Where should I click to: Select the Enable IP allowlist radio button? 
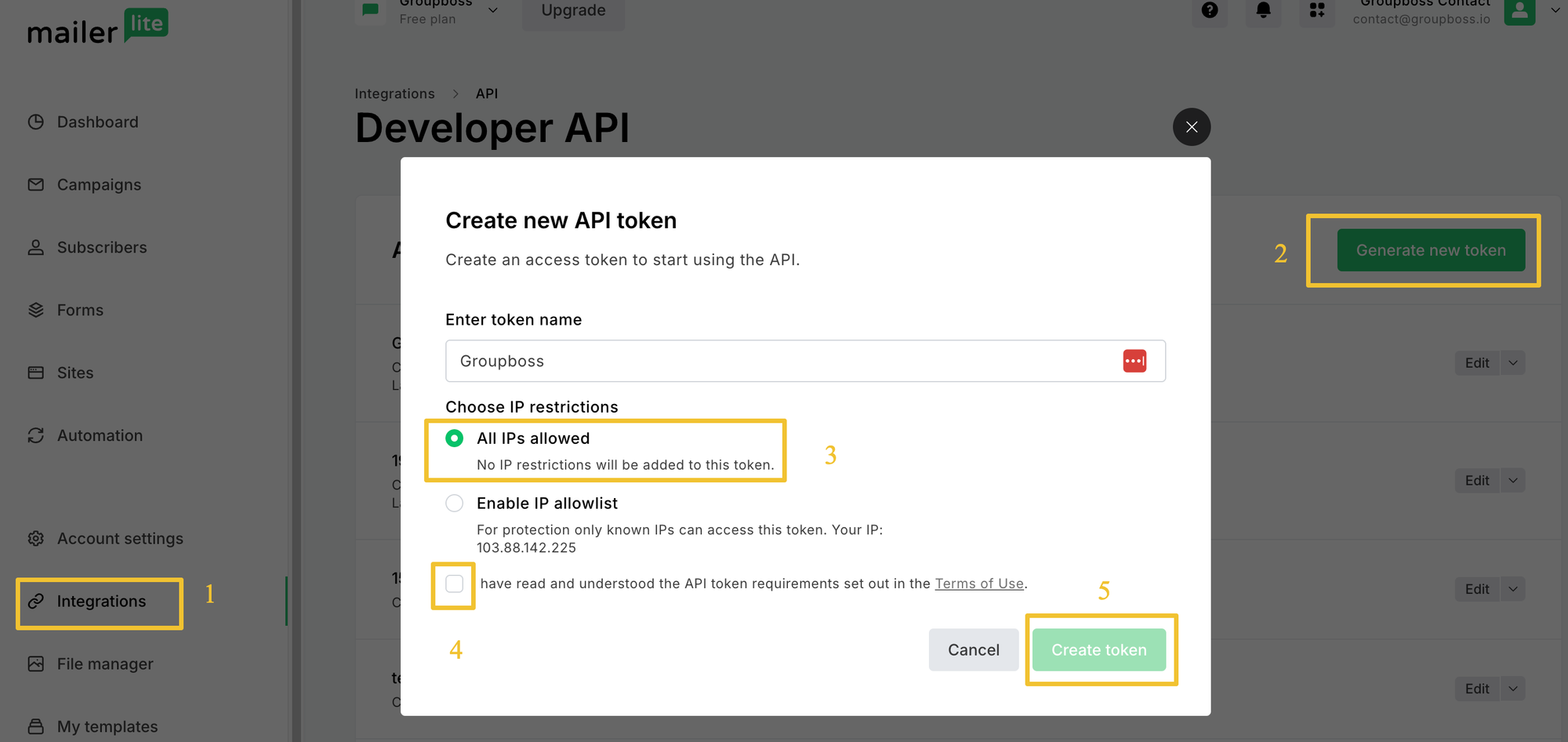point(455,504)
